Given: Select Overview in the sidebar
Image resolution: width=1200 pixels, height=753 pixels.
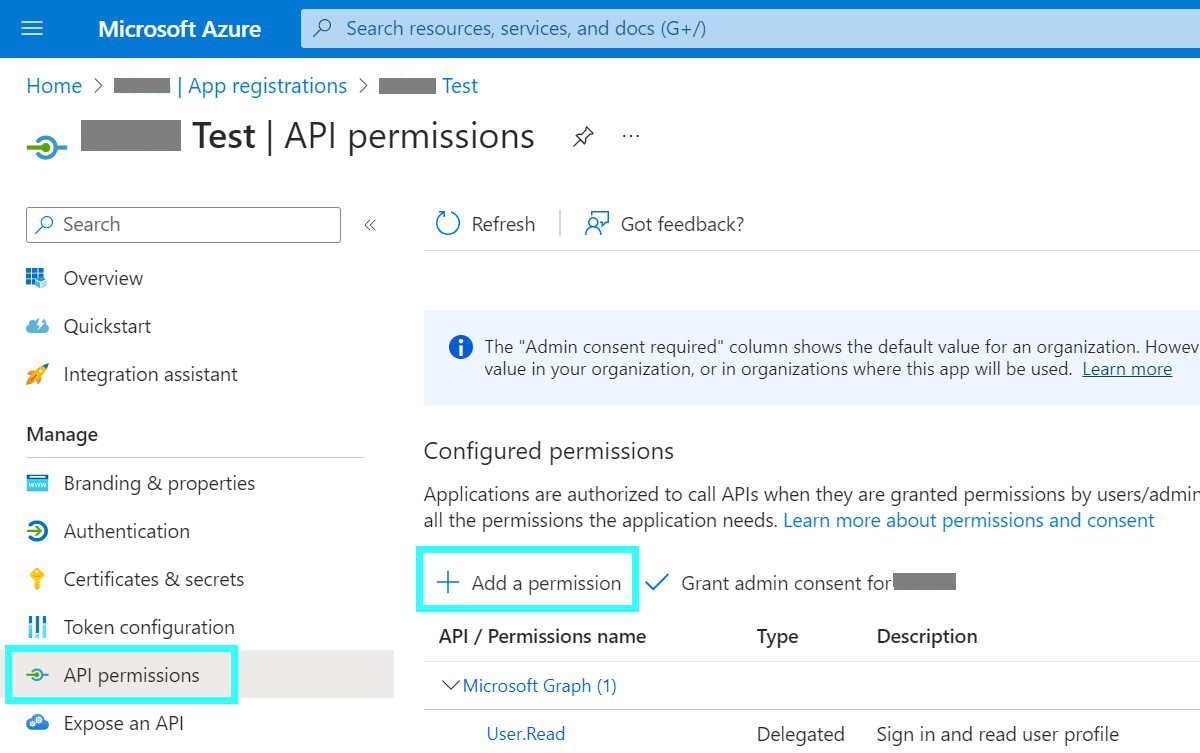Looking at the screenshot, I should point(103,278).
